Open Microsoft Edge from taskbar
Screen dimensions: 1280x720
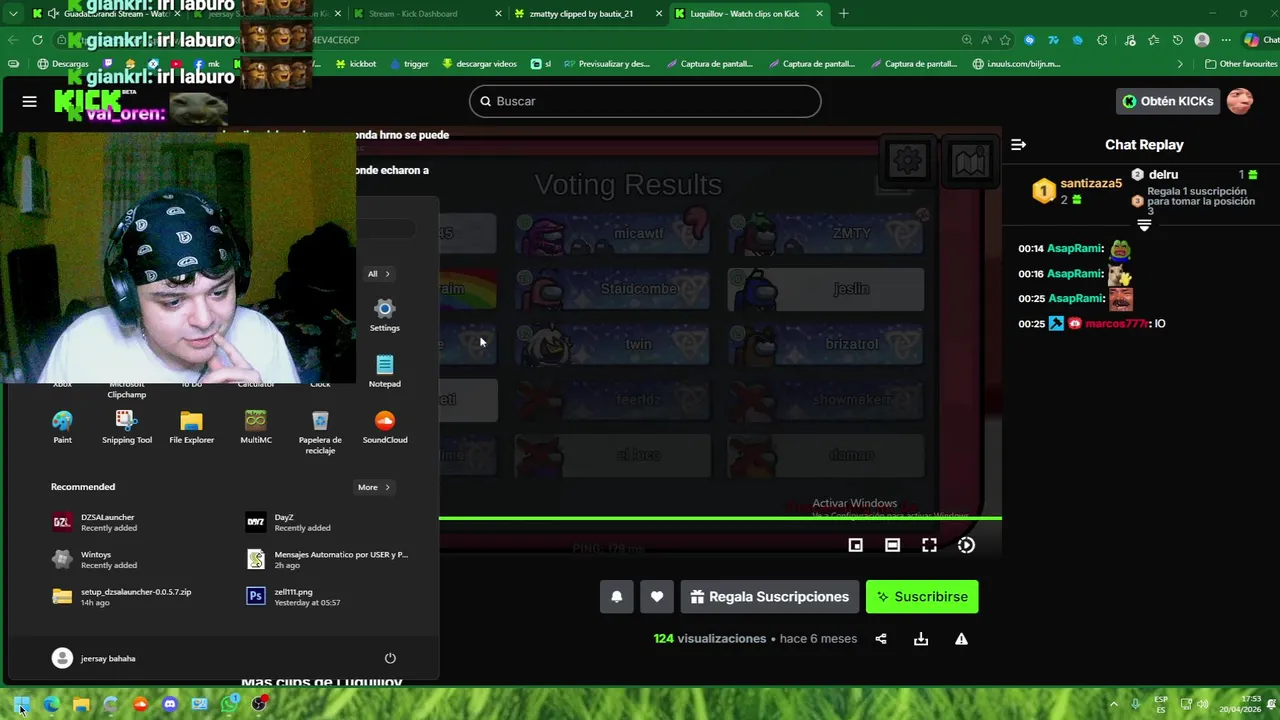(51, 704)
